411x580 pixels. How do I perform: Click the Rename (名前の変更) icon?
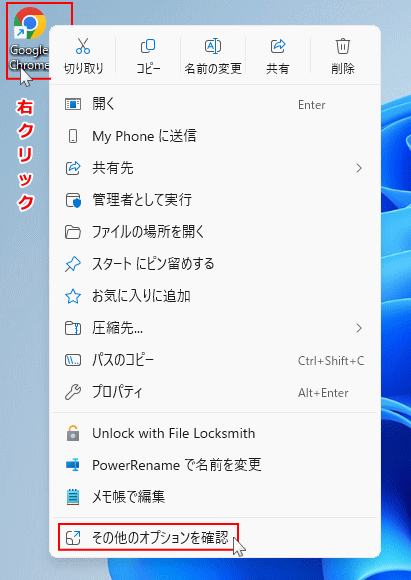point(213,46)
